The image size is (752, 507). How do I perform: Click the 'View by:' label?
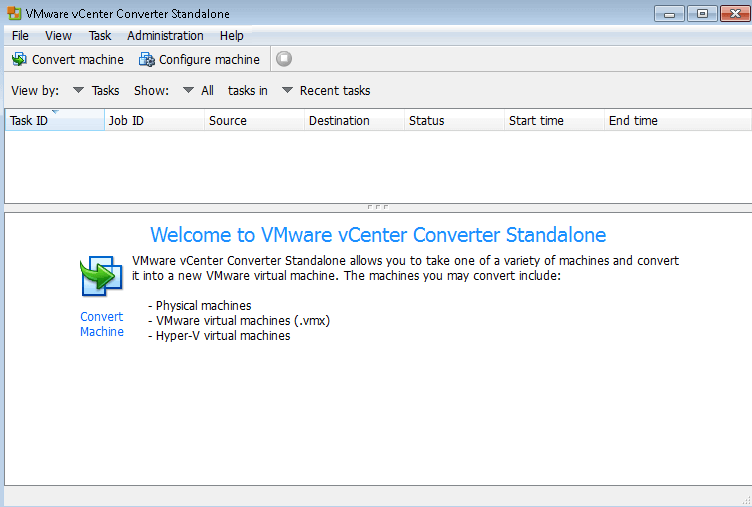(35, 91)
